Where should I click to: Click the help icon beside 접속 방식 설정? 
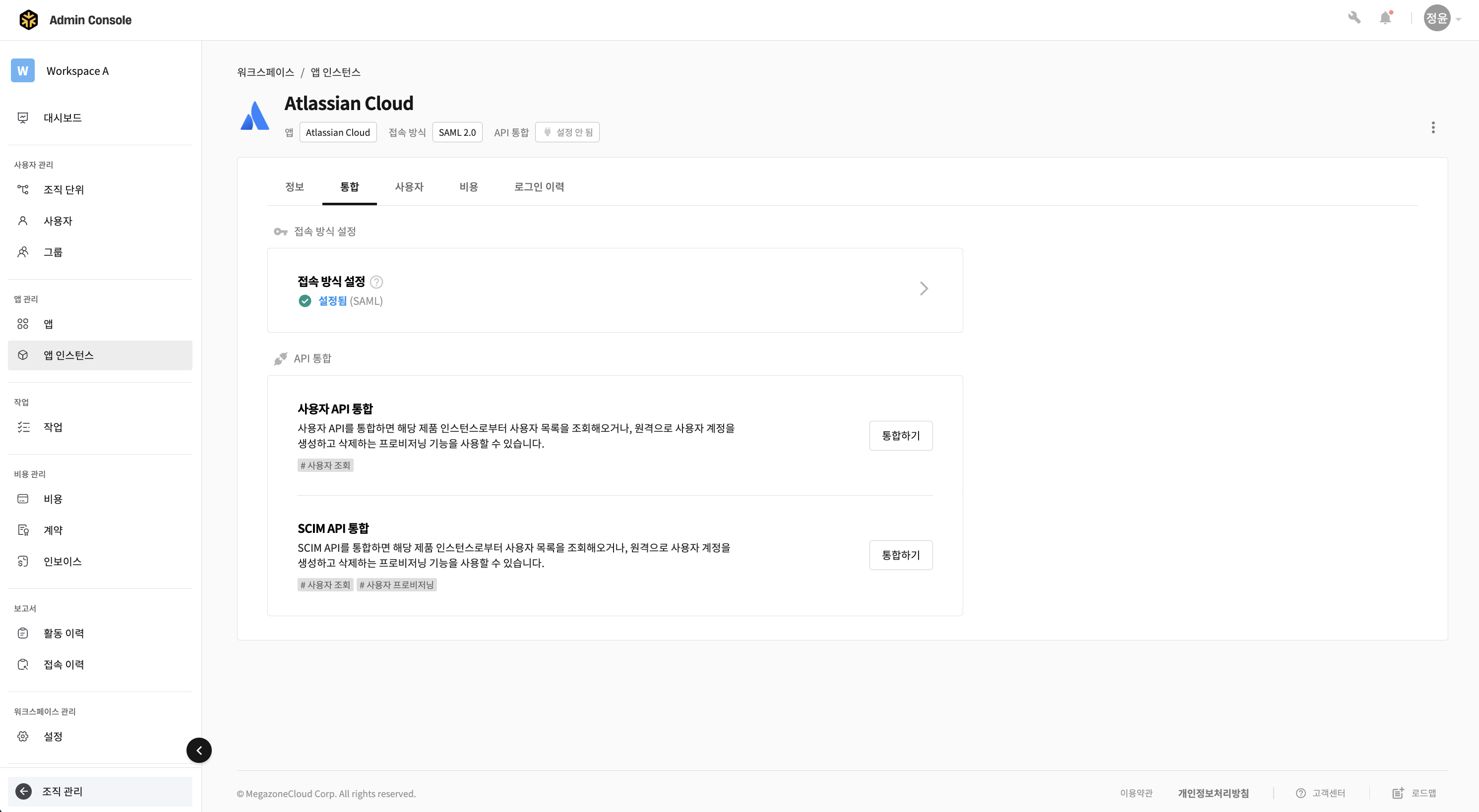pos(376,282)
